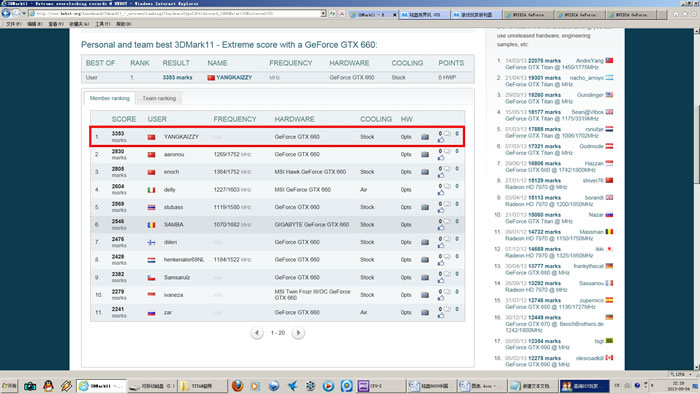700x394 pixels.
Task: Click the thumbs-up icon in YANGKAIZZY's row
Action: (x=441, y=140)
